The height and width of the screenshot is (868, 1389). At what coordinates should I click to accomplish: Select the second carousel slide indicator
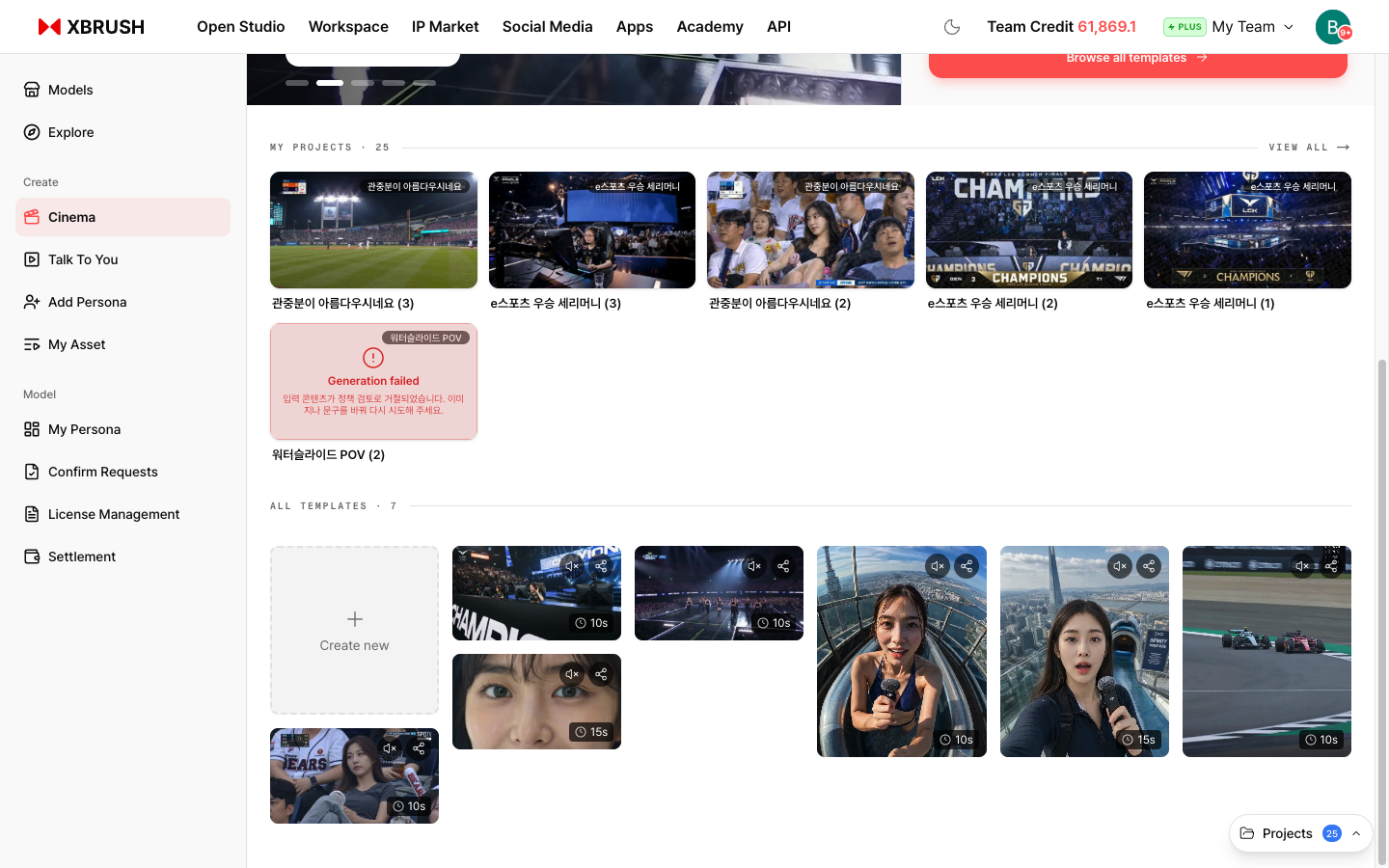point(330,83)
